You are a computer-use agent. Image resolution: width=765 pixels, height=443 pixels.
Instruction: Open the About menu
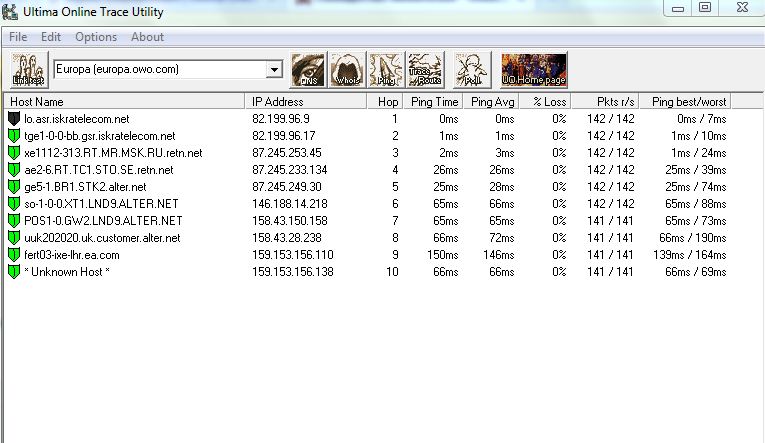pyautogui.click(x=147, y=37)
